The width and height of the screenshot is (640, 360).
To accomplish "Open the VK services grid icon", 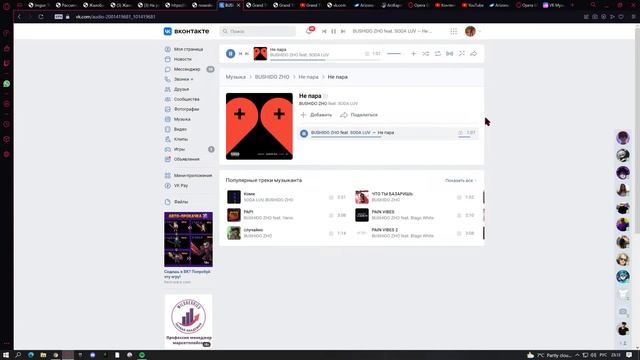I will pyautogui.click(x=453, y=31).
